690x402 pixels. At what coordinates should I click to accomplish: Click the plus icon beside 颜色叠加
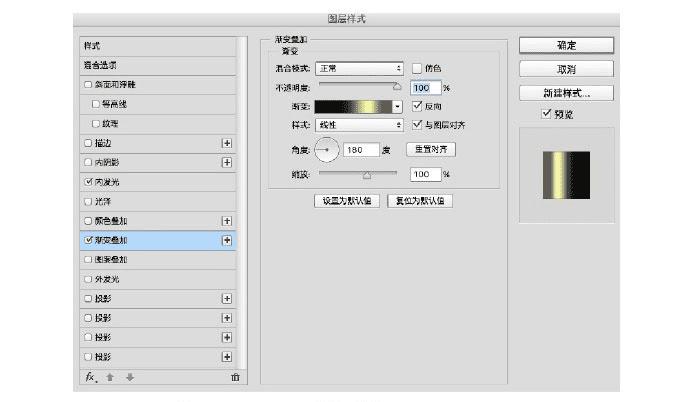227,221
